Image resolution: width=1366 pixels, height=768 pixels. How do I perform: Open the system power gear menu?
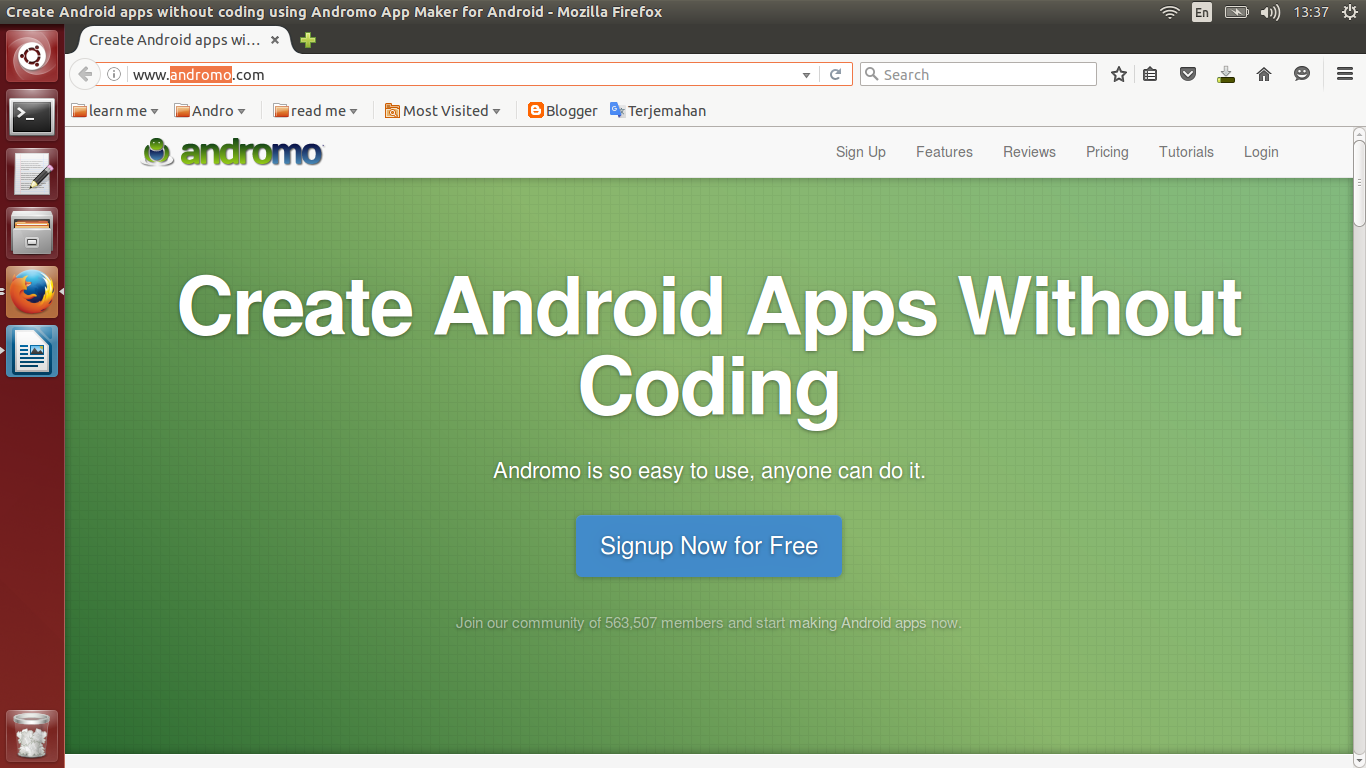click(1349, 12)
